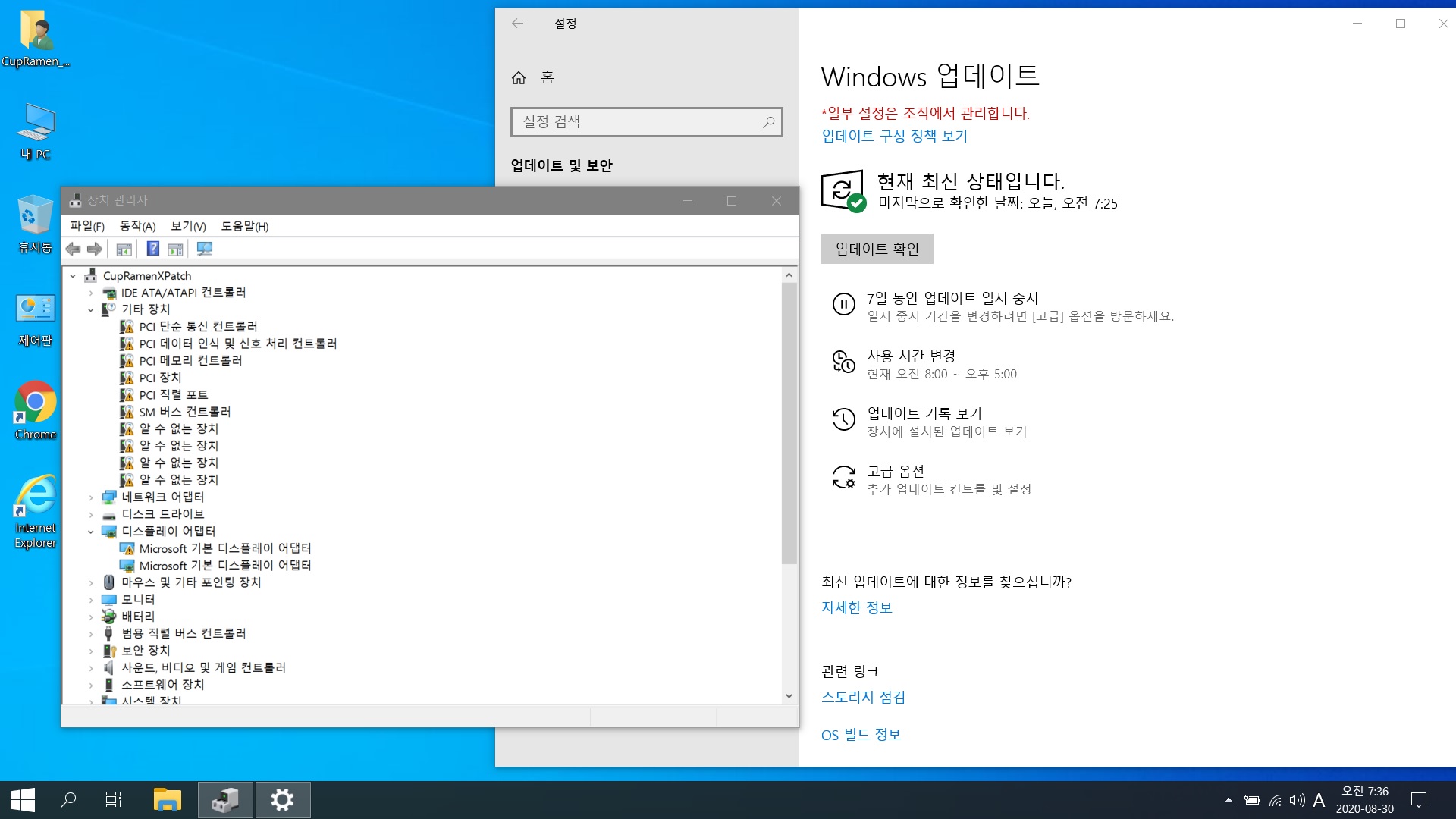Open the 파일(F) menu
The width and height of the screenshot is (1456, 819).
click(x=87, y=226)
